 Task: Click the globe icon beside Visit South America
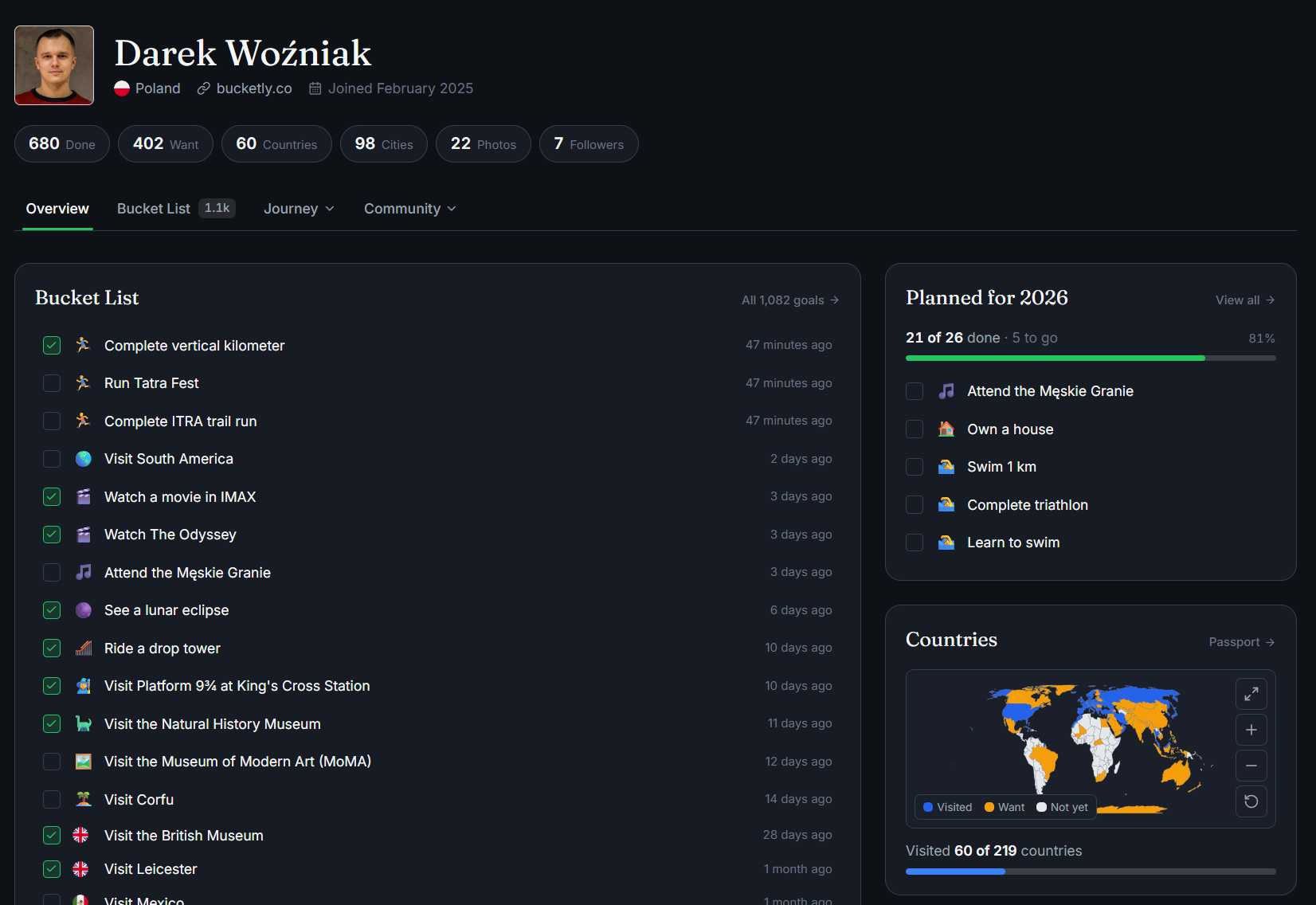click(84, 459)
